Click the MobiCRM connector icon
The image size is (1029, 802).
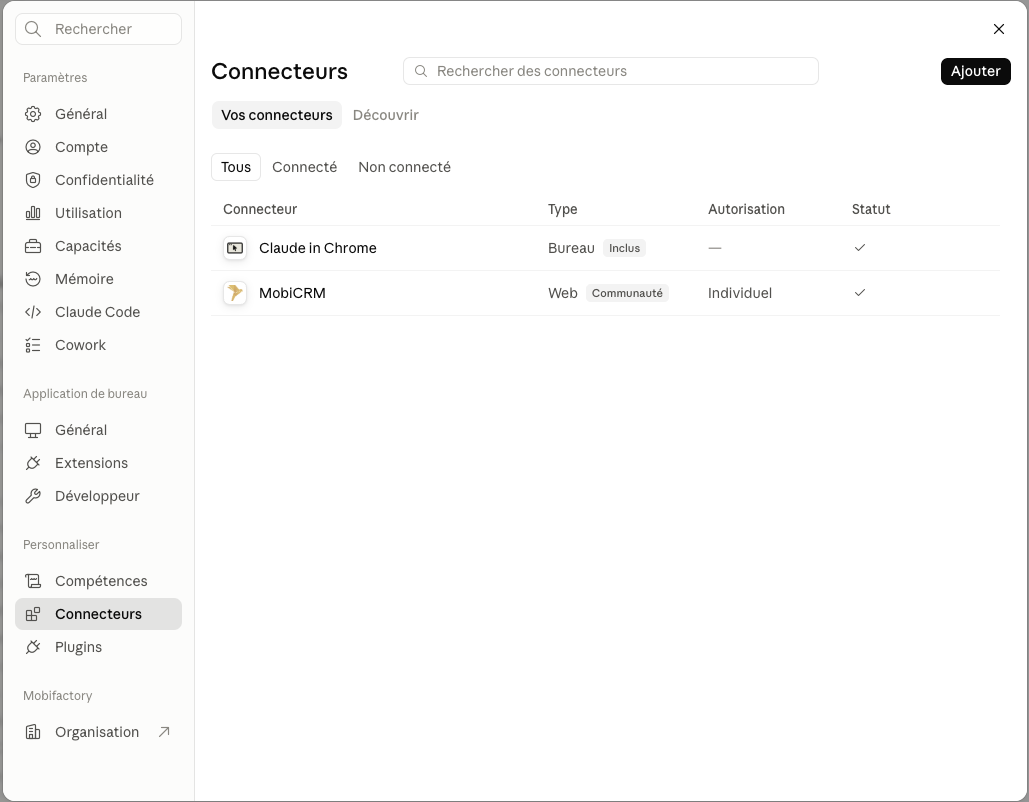pyautogui.click(x=235, y=293)
